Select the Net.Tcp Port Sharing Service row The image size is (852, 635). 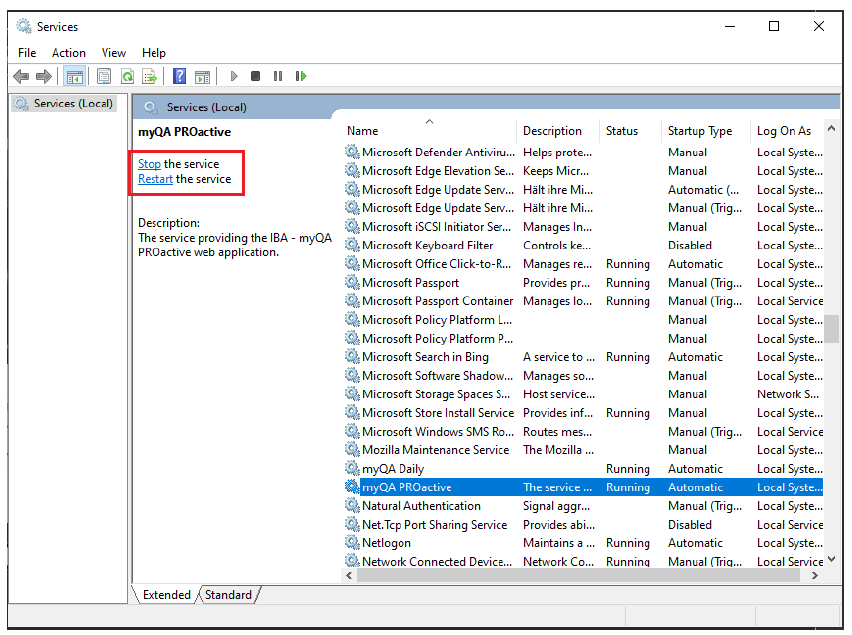click(x=584, y=524)
